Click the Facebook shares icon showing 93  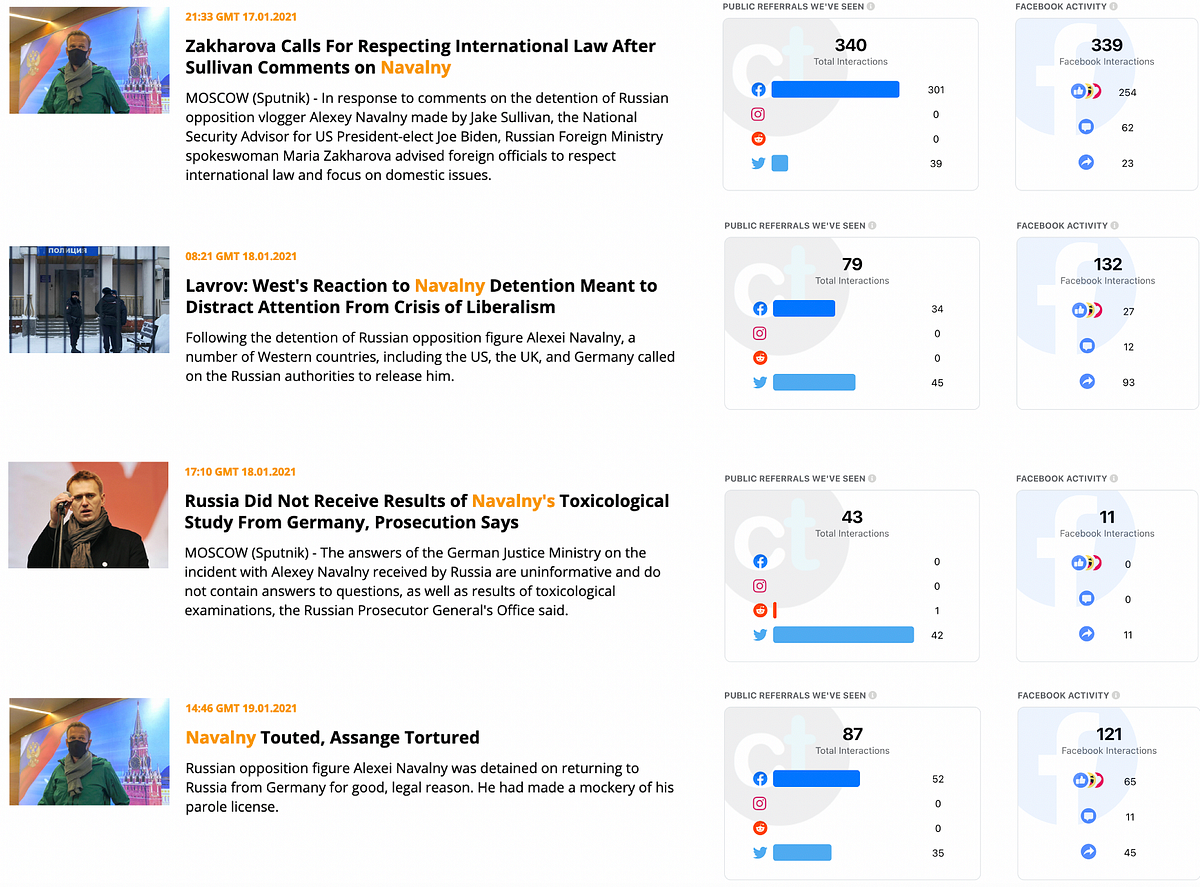(1088, 382)
